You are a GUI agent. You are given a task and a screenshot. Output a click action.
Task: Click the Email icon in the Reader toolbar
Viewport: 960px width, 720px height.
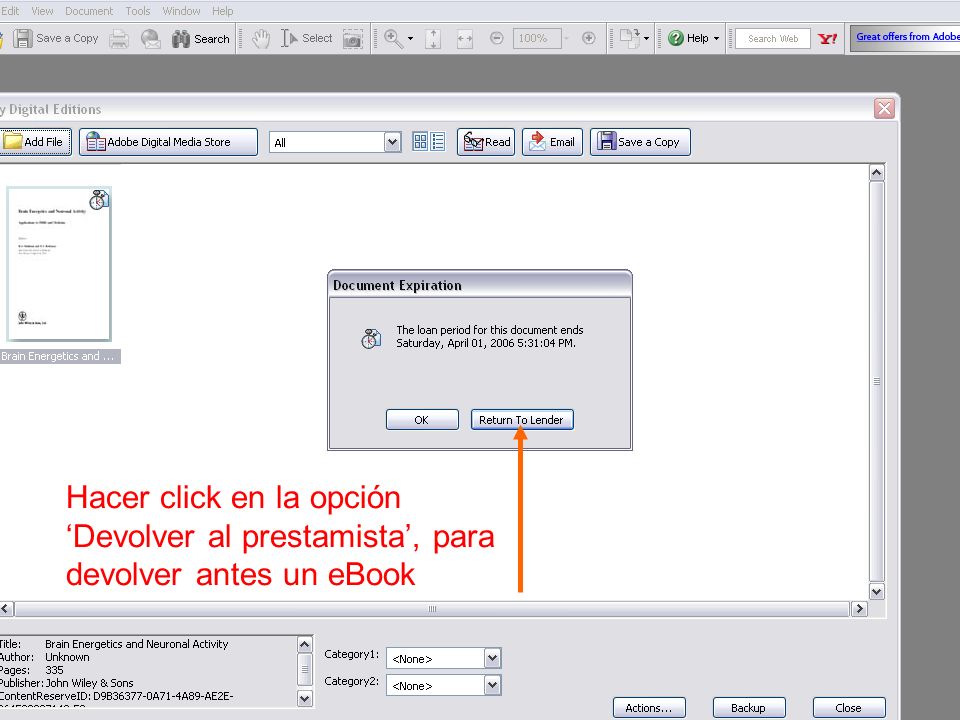click(x=151, y=39)
